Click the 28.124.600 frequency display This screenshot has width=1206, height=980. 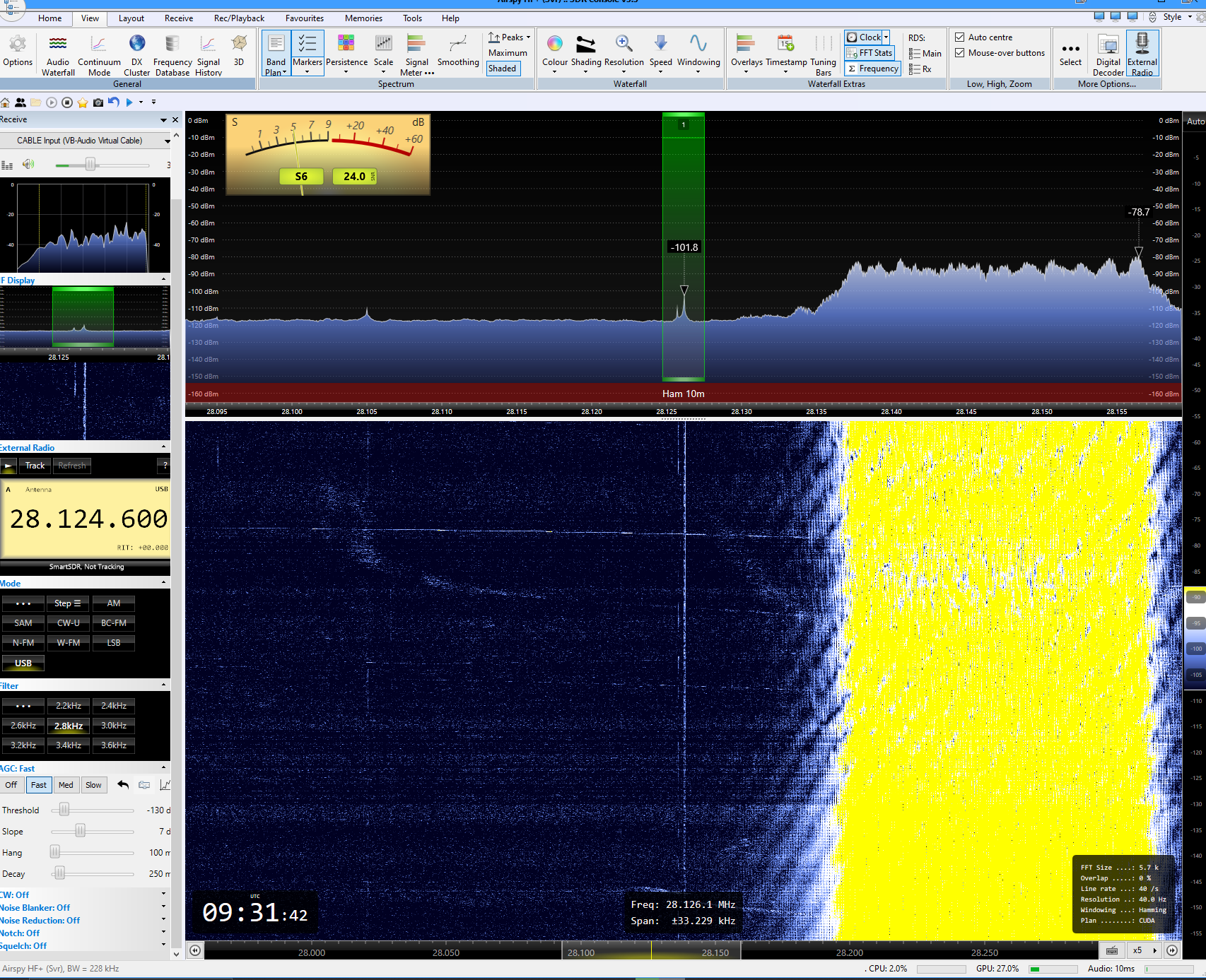click(88, 519)
